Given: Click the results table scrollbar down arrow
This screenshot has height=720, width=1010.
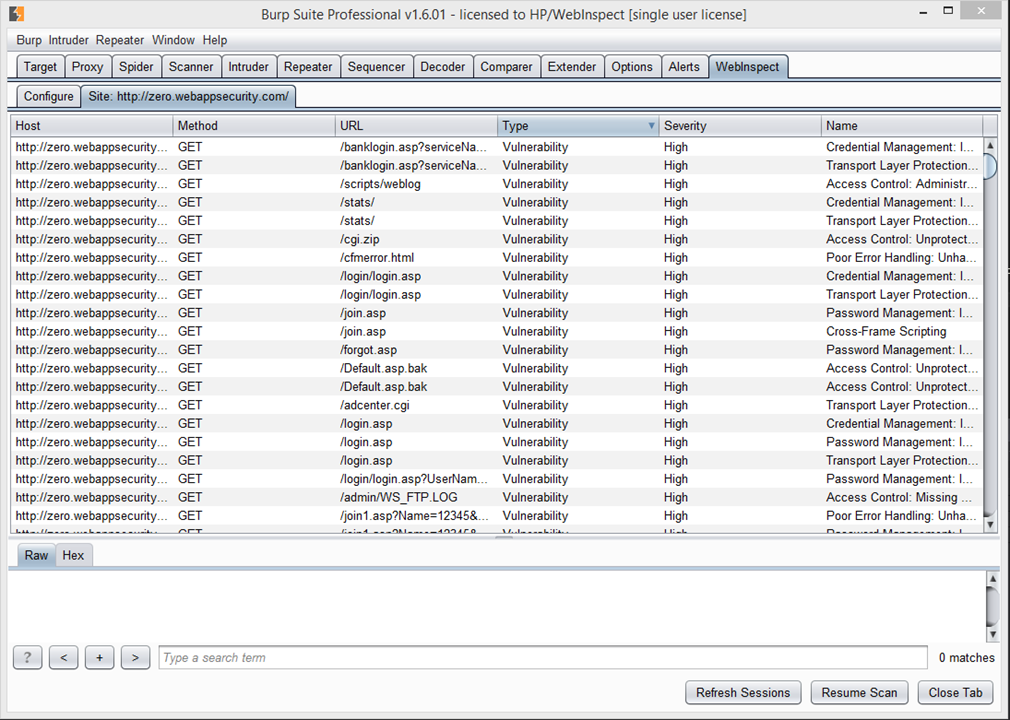Looking at the screenshot, I should coord(991,525).
